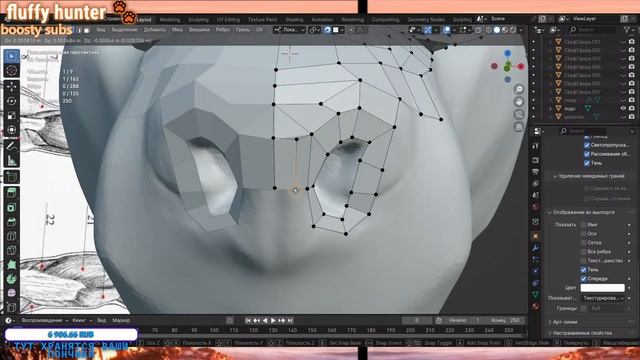Uncheck the Рассеивание об... checkbox
640x360 pixels.
point(587,154)
